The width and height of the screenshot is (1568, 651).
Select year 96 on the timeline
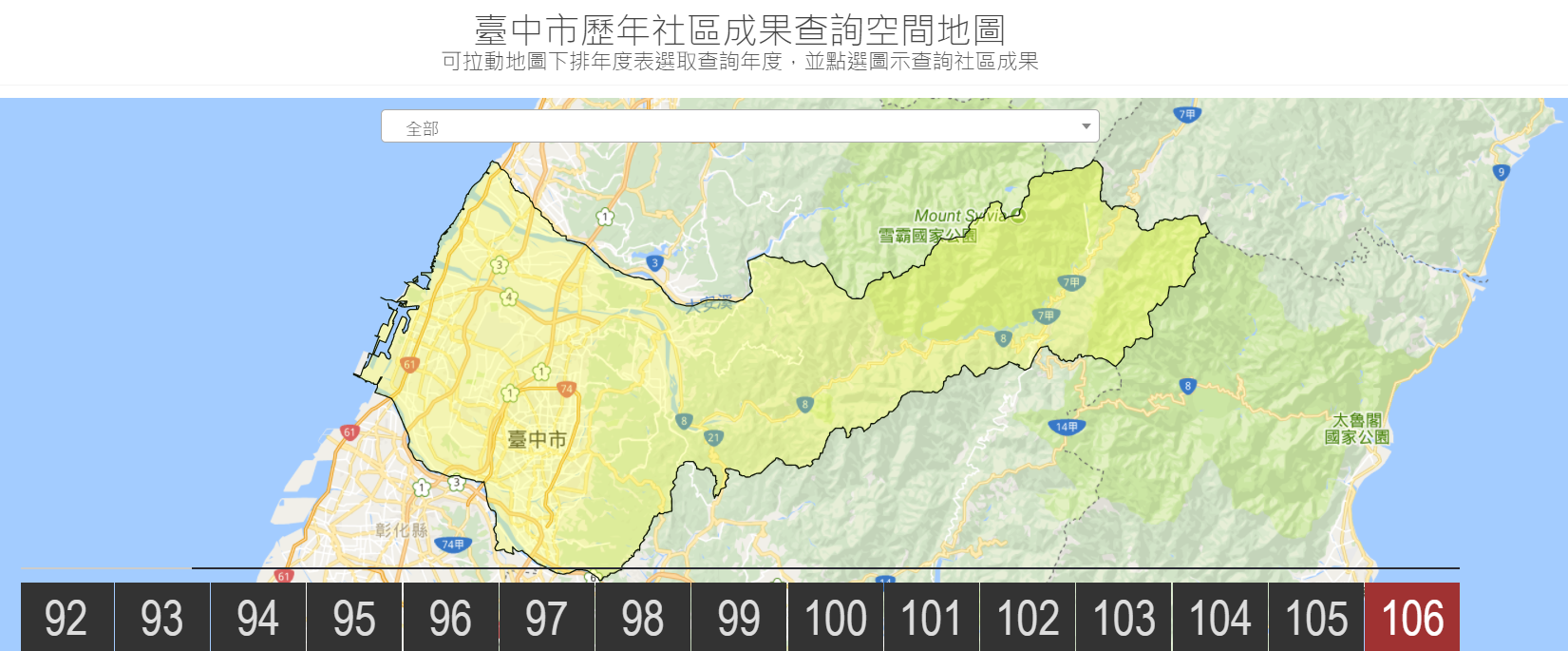tap(451, 618)
